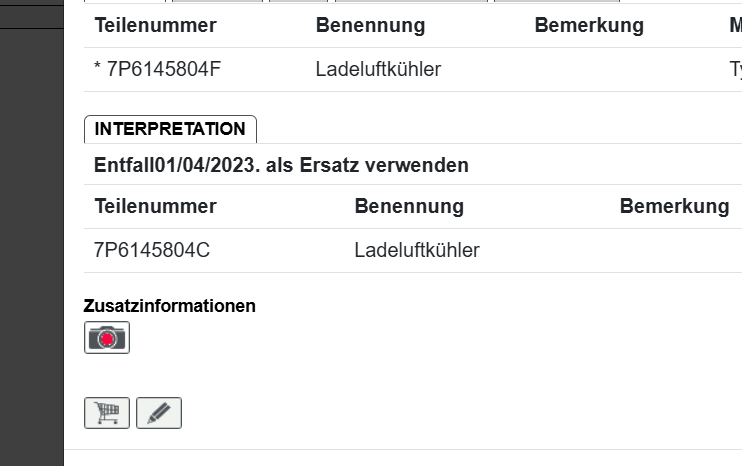Viewport: 742px width, 466px height.
Task: Select the INTERPRETATION tab
Action: (170, 129)
